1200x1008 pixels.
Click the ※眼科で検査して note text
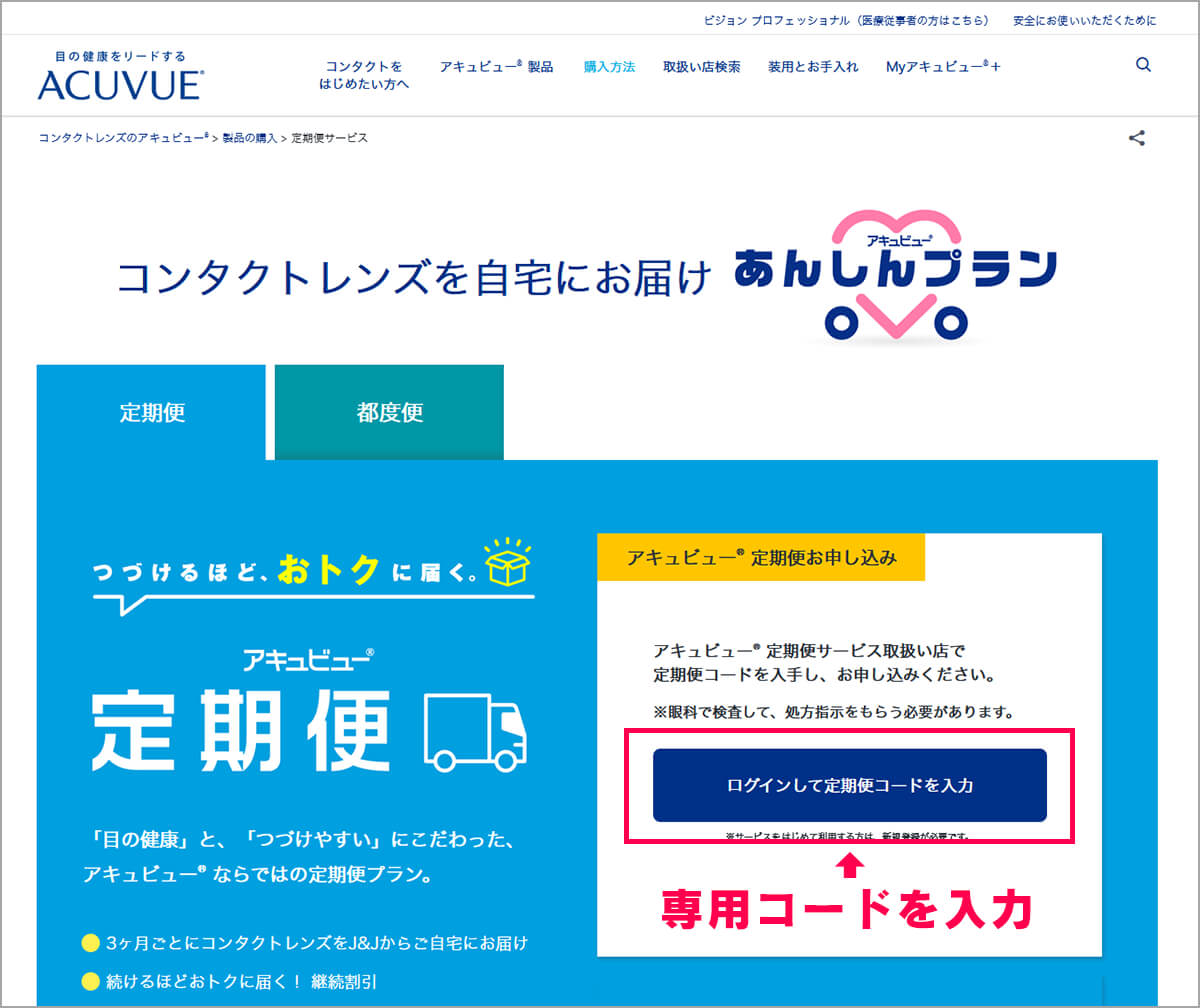pyautogui.click(x=834, y=713)
